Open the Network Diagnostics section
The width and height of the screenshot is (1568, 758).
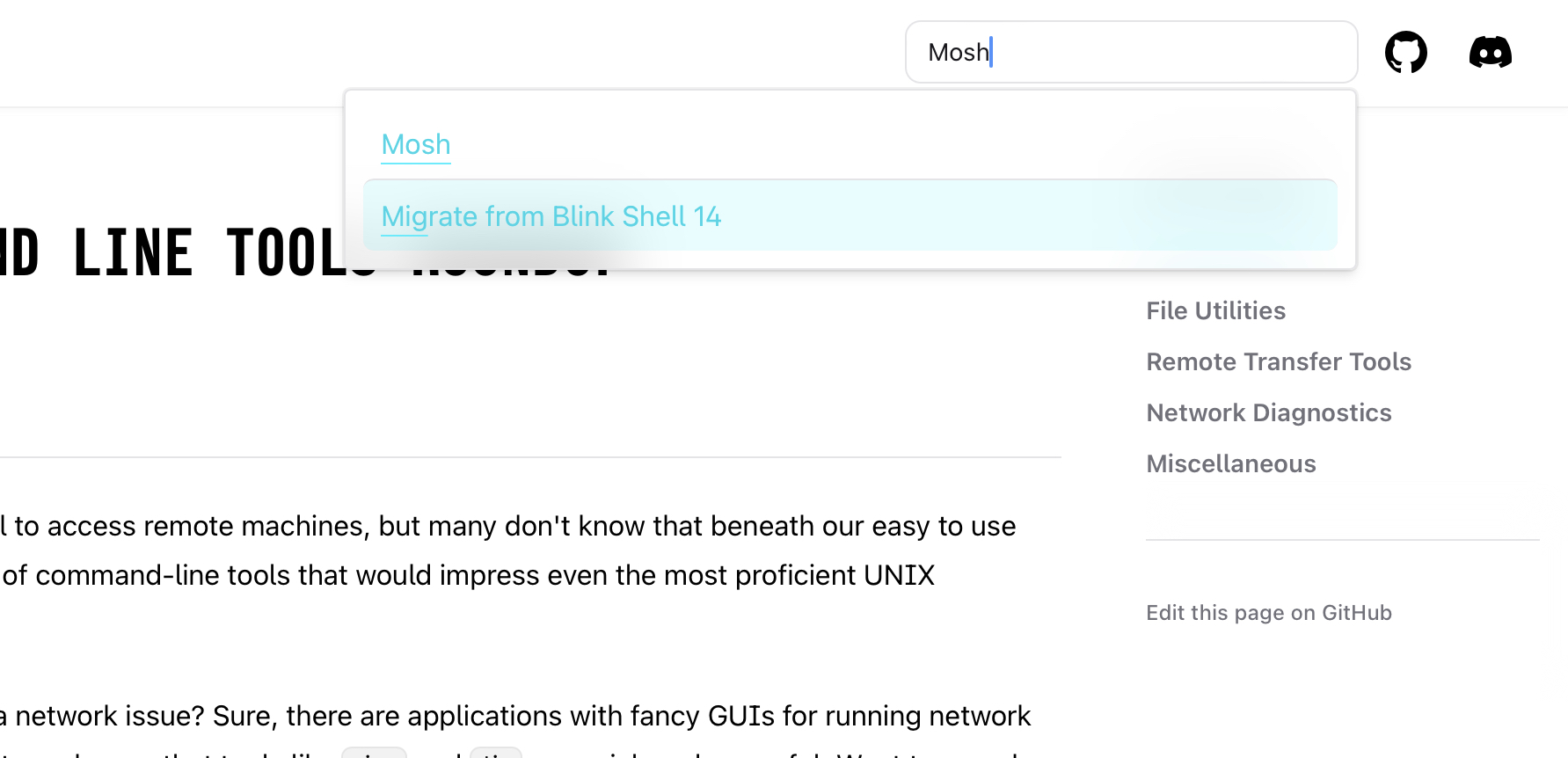[x=1268, y=412]
